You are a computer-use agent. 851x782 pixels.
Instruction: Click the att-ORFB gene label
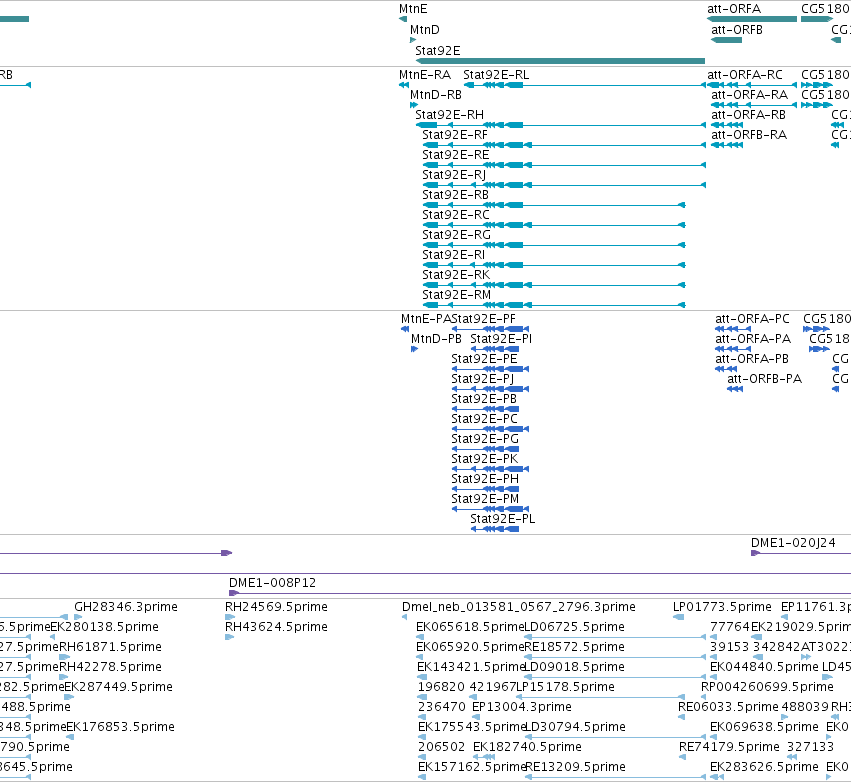point(736,30)
